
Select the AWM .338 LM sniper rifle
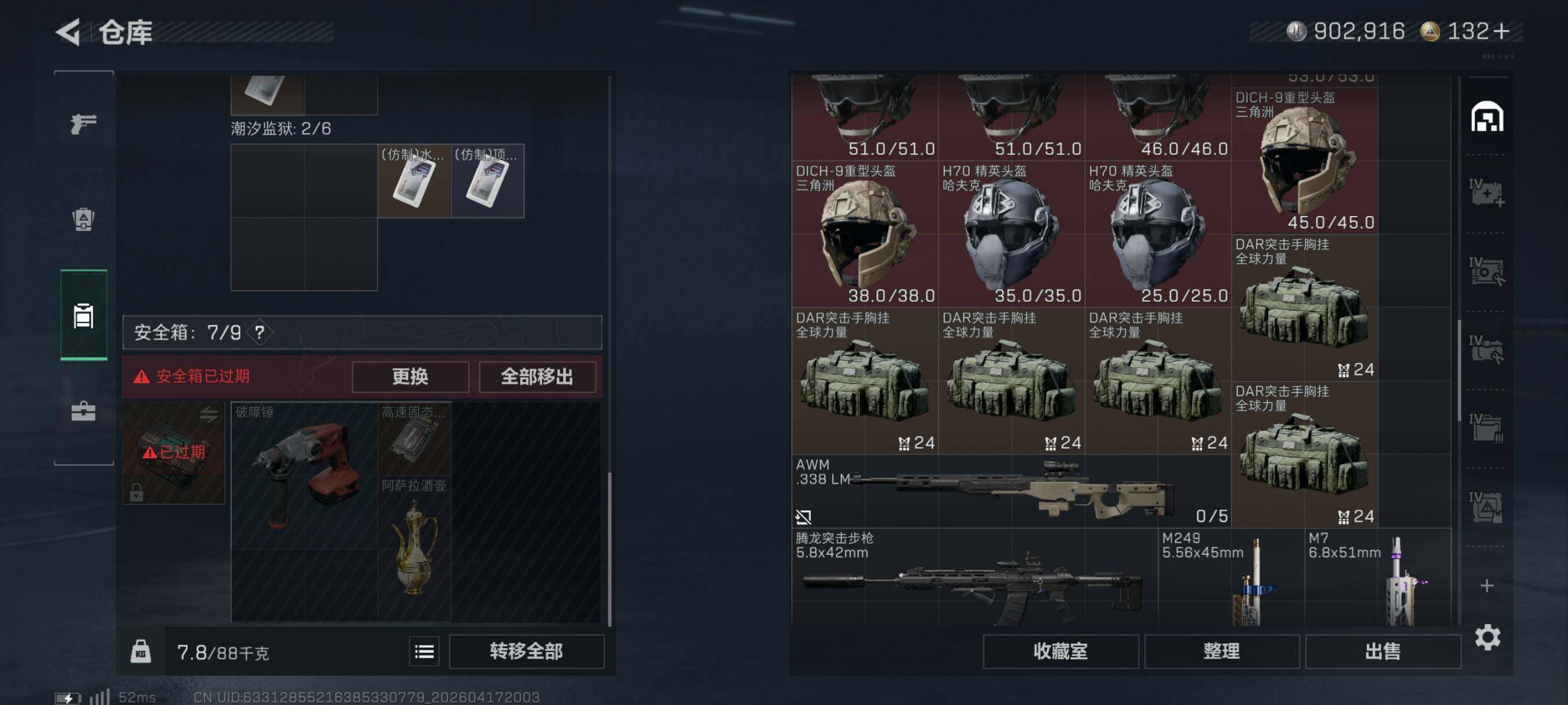pos(1011,491)
